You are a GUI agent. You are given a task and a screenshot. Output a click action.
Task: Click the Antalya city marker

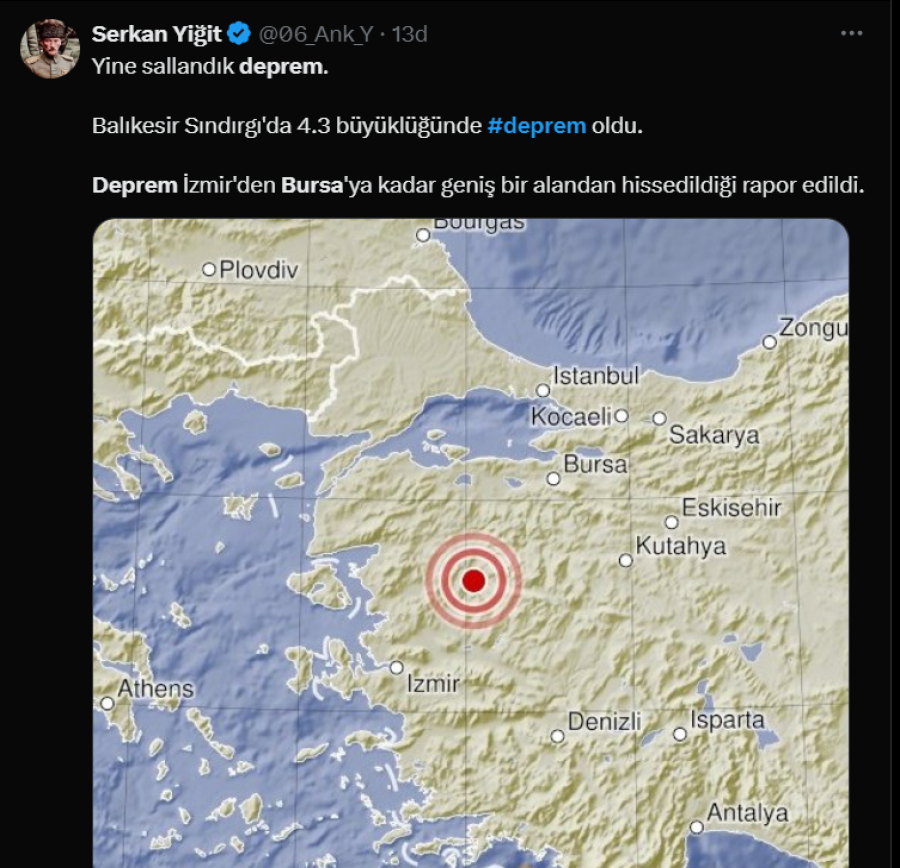(696, 827)
